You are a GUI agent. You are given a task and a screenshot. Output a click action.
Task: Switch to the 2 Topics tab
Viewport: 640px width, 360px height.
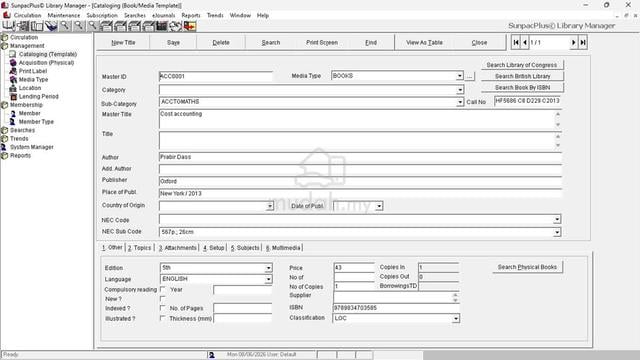139,248
